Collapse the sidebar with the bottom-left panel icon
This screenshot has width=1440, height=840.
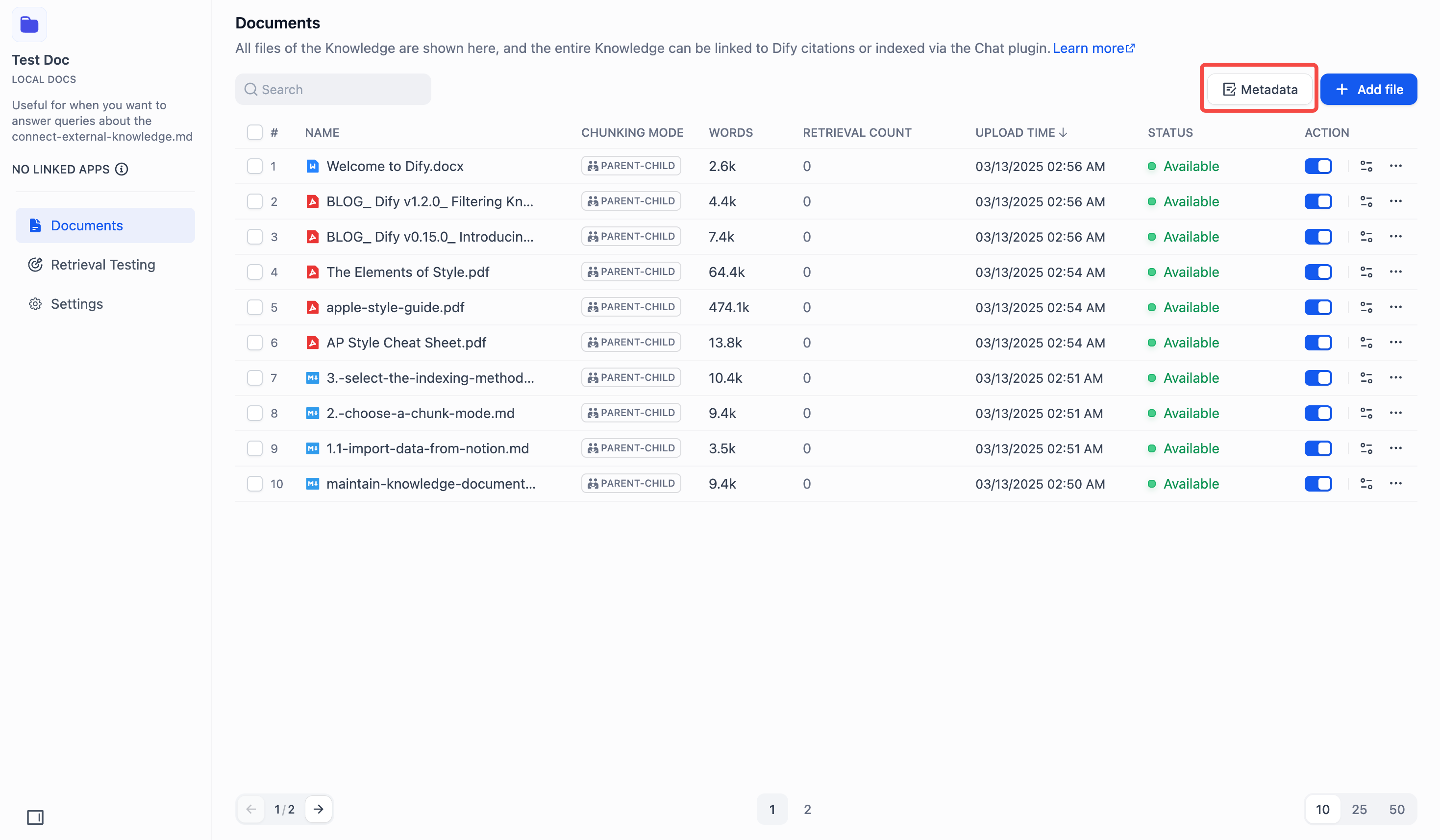point(35,817)
